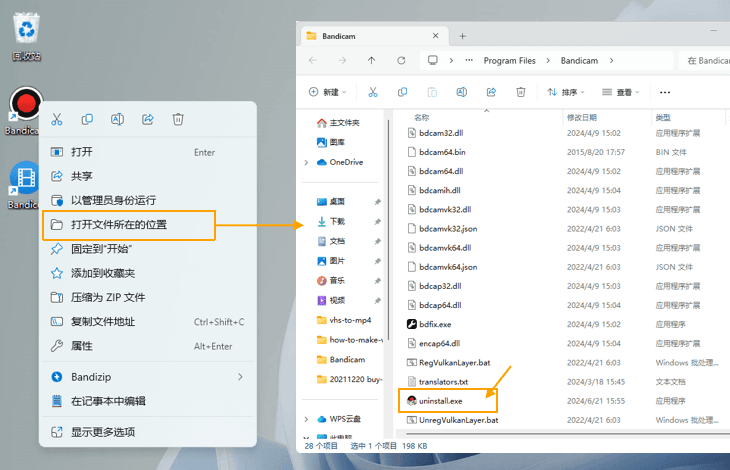Select 添加到收藏夹 menu entry

pyautogui.click(x=148, y=273)
